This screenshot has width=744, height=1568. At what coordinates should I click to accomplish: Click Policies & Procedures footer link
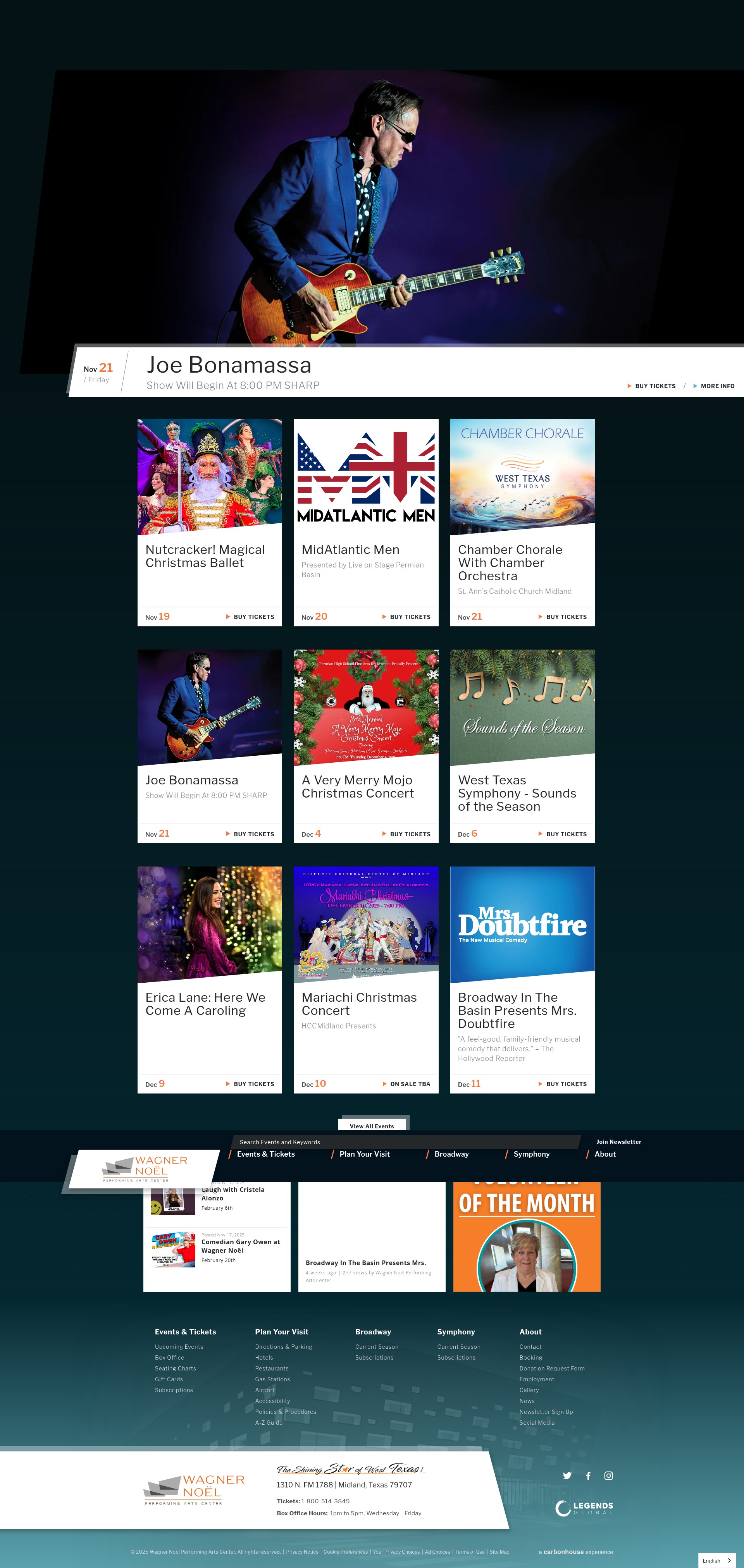[x=286, y=1412]
